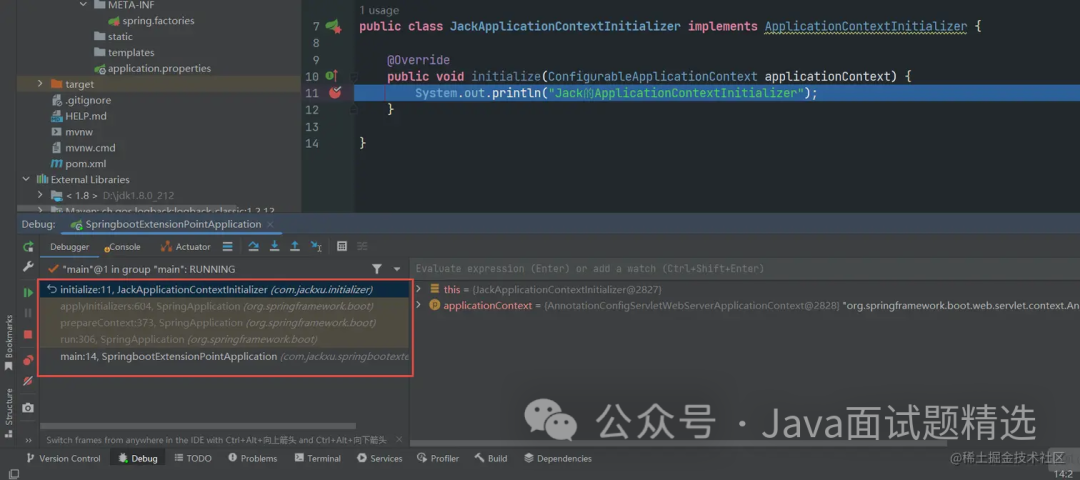This screenshot has height=480, width=1080.
Task: Click the Run to Cursor icon
Action: tap(316, 247)
